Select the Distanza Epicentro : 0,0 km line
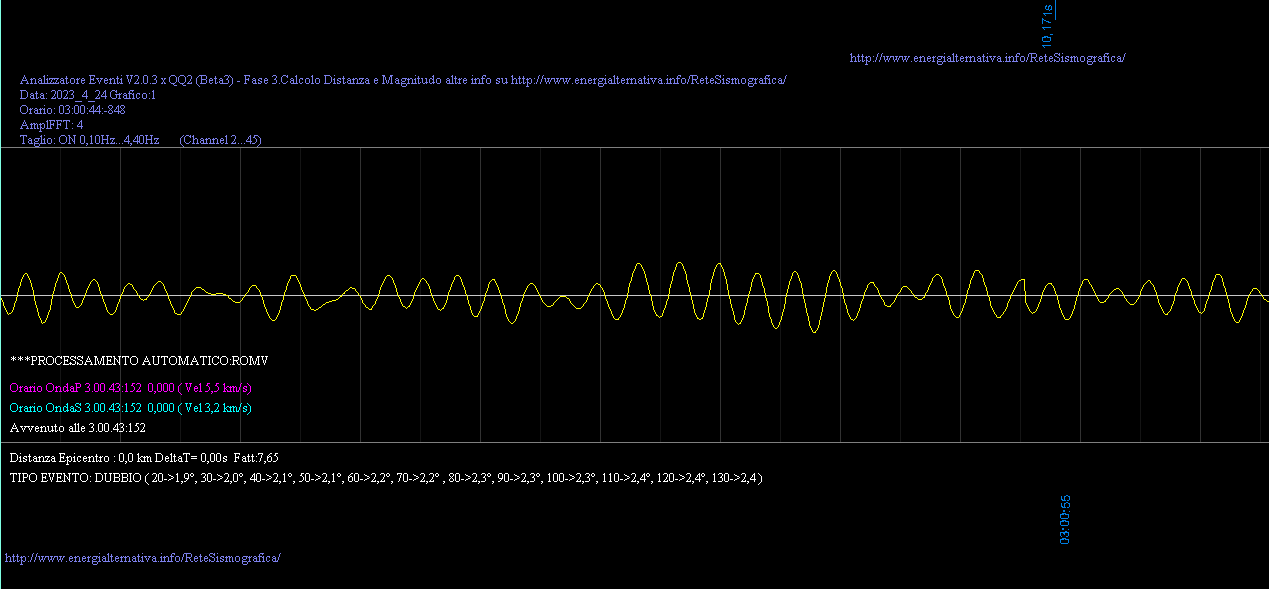 [x=144, y=457]
